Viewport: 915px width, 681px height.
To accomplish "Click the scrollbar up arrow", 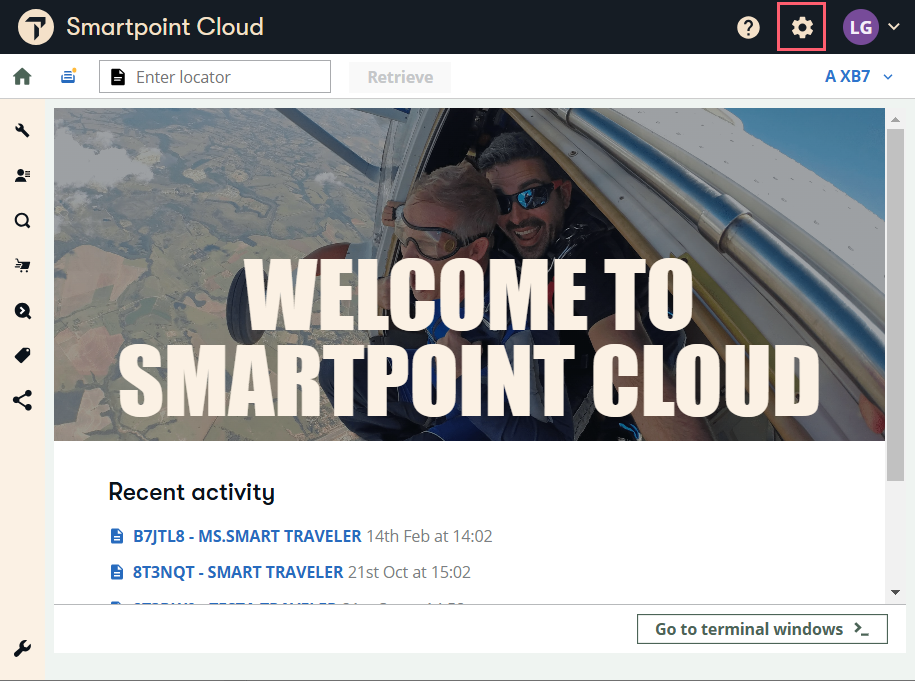I will coord(895,119).
